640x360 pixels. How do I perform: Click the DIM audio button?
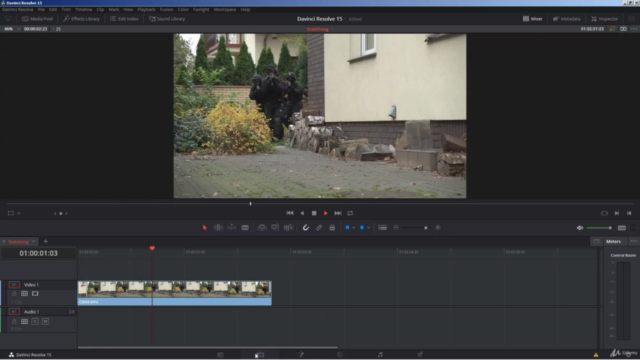click(622, 228)
